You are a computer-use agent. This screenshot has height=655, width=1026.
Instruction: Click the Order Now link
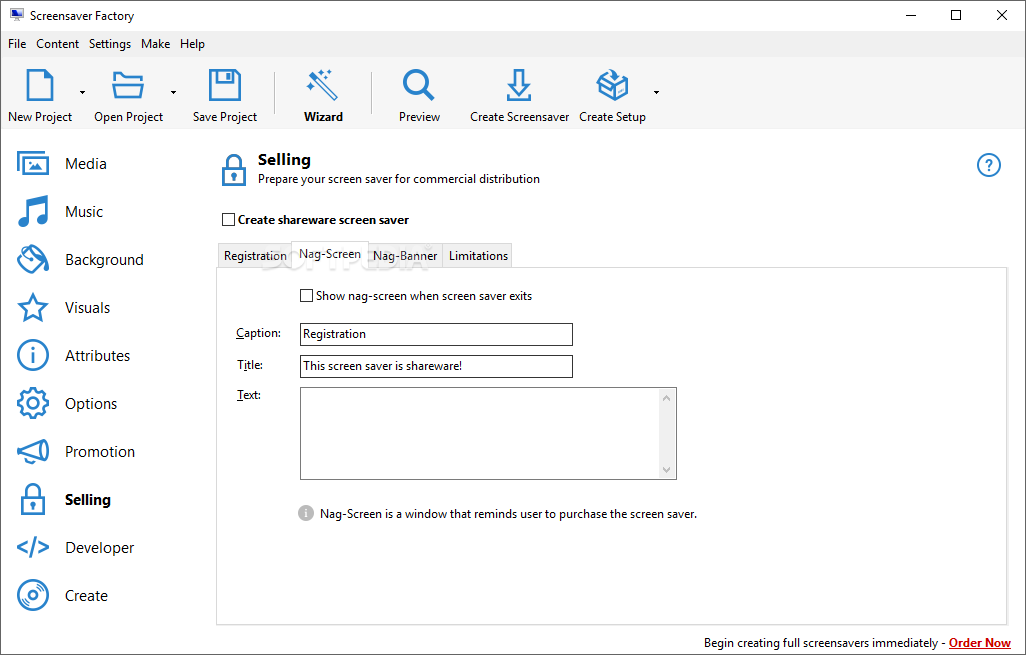tap(980, 643)
